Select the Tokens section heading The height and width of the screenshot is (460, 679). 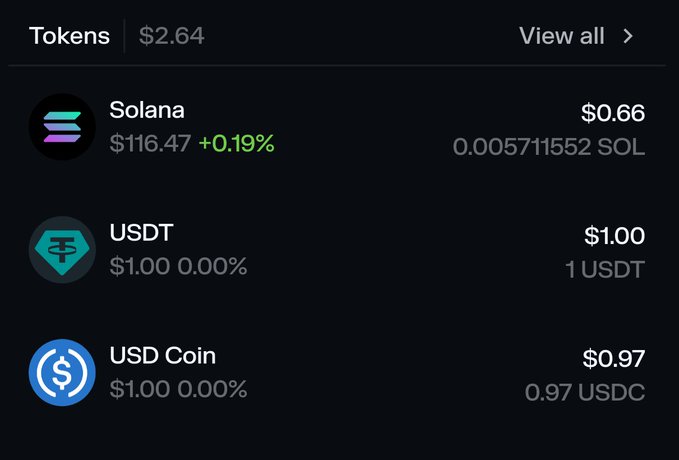point(69,37)
